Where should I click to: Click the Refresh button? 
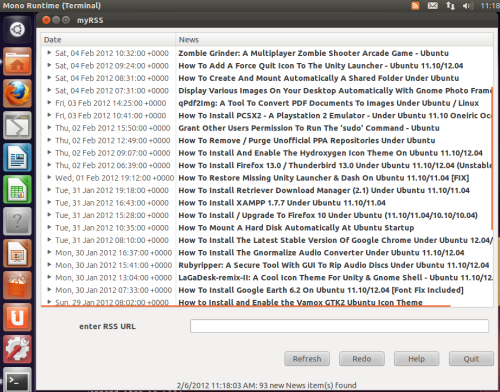point(307,359)
